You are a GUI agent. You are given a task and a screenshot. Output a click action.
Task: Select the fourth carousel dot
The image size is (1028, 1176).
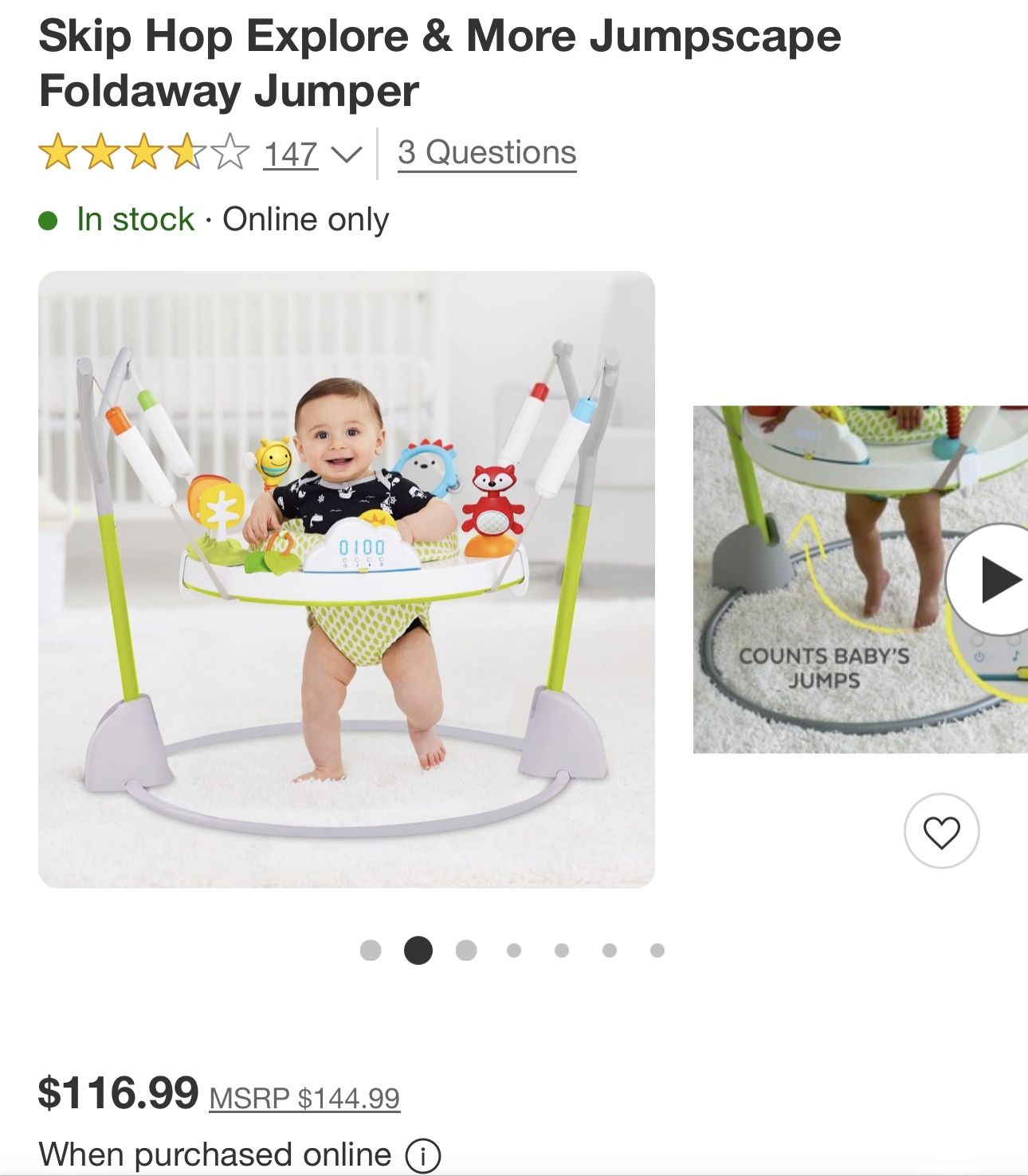click(x=514, y=950)
